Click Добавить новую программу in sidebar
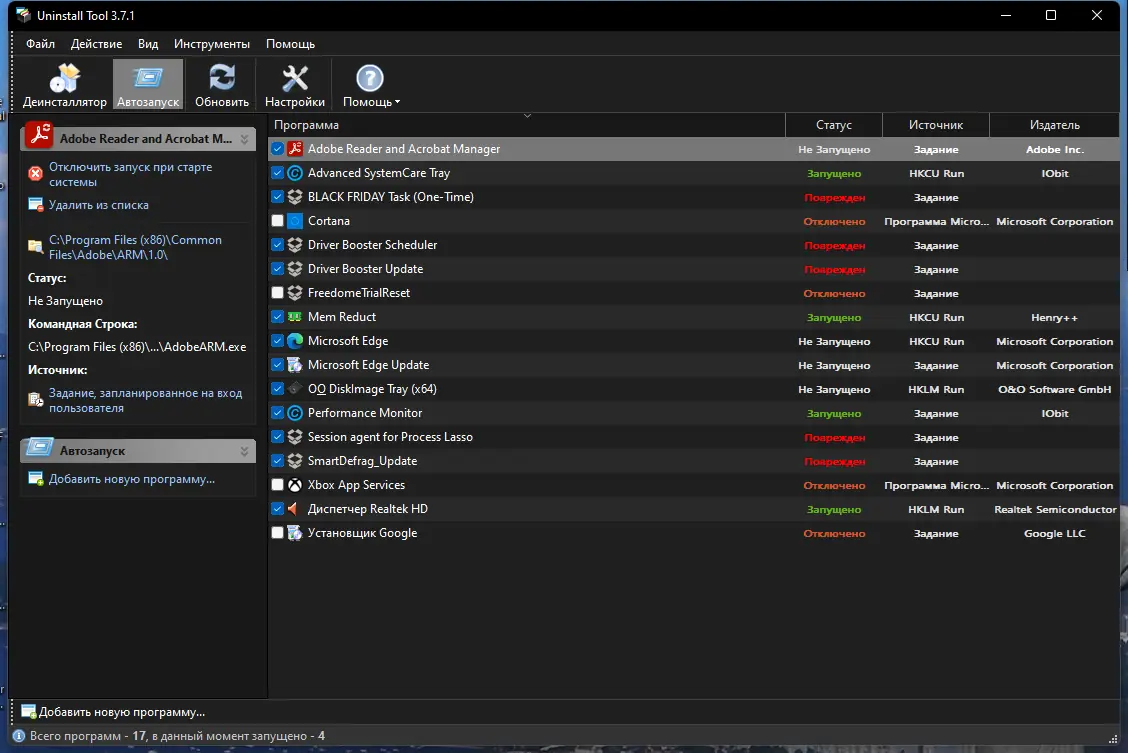Screen dimensions: 1128x753 coord(132,479)
